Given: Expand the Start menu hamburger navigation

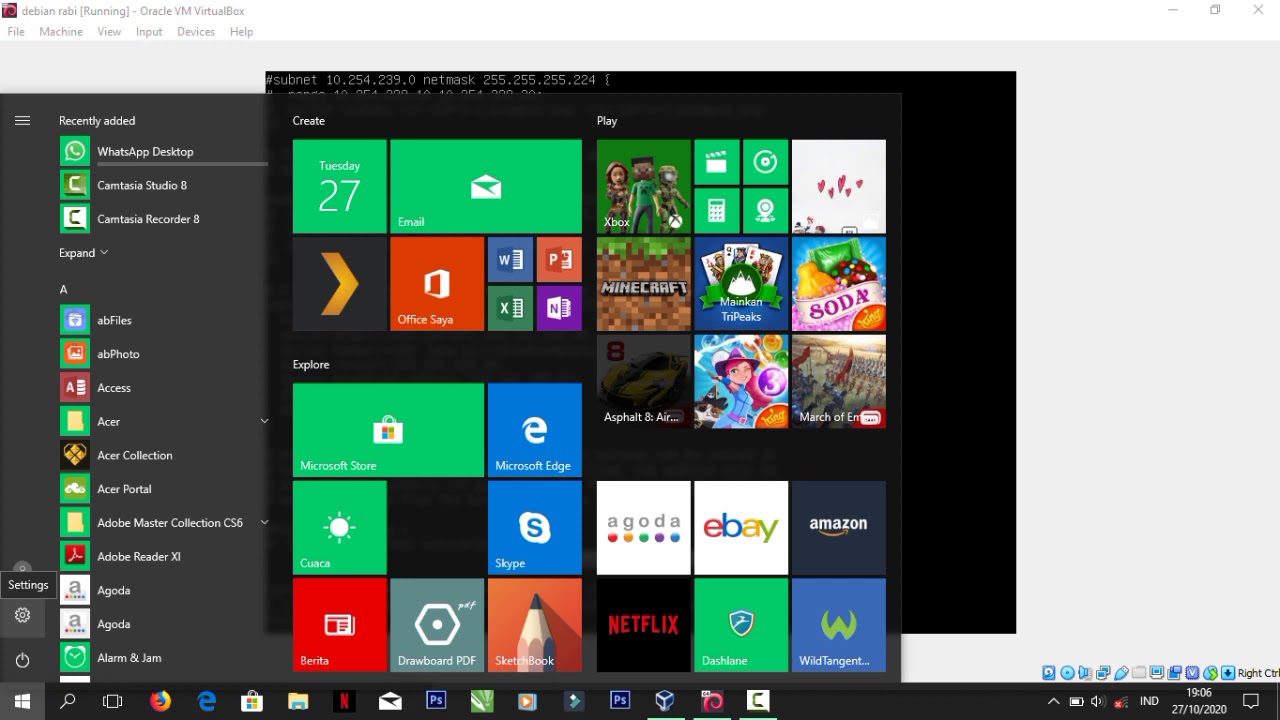Looking at the screenshot, I should tap(22, 120).
